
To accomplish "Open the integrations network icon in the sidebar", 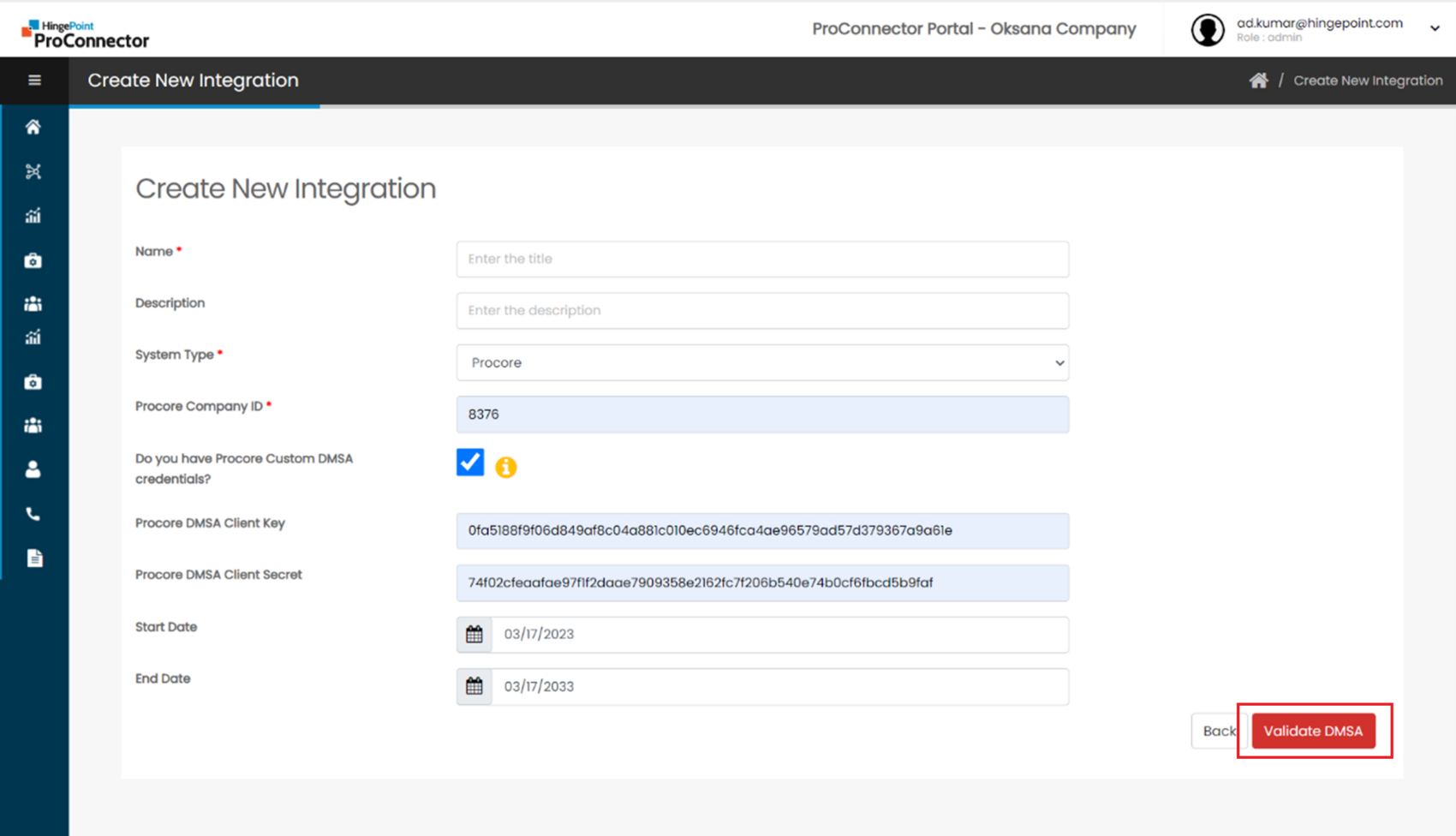I will (33, 172).
